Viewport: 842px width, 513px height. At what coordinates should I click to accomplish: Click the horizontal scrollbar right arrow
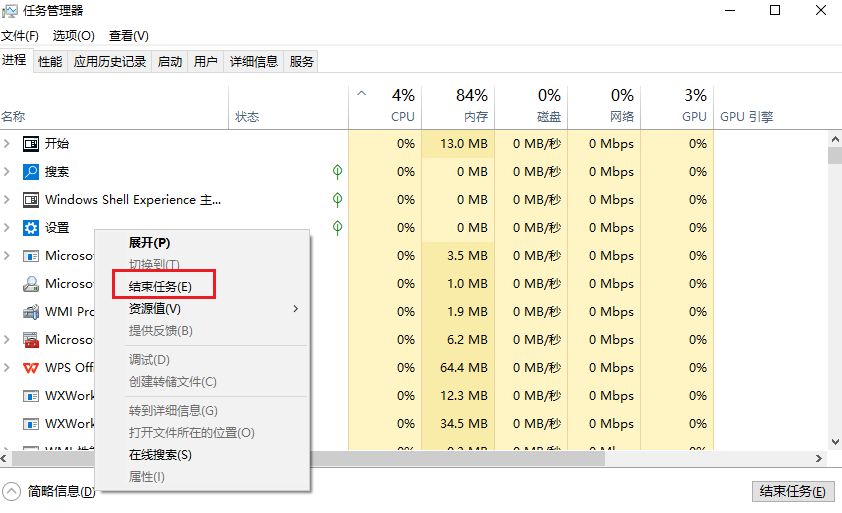(x=819, y=458)
